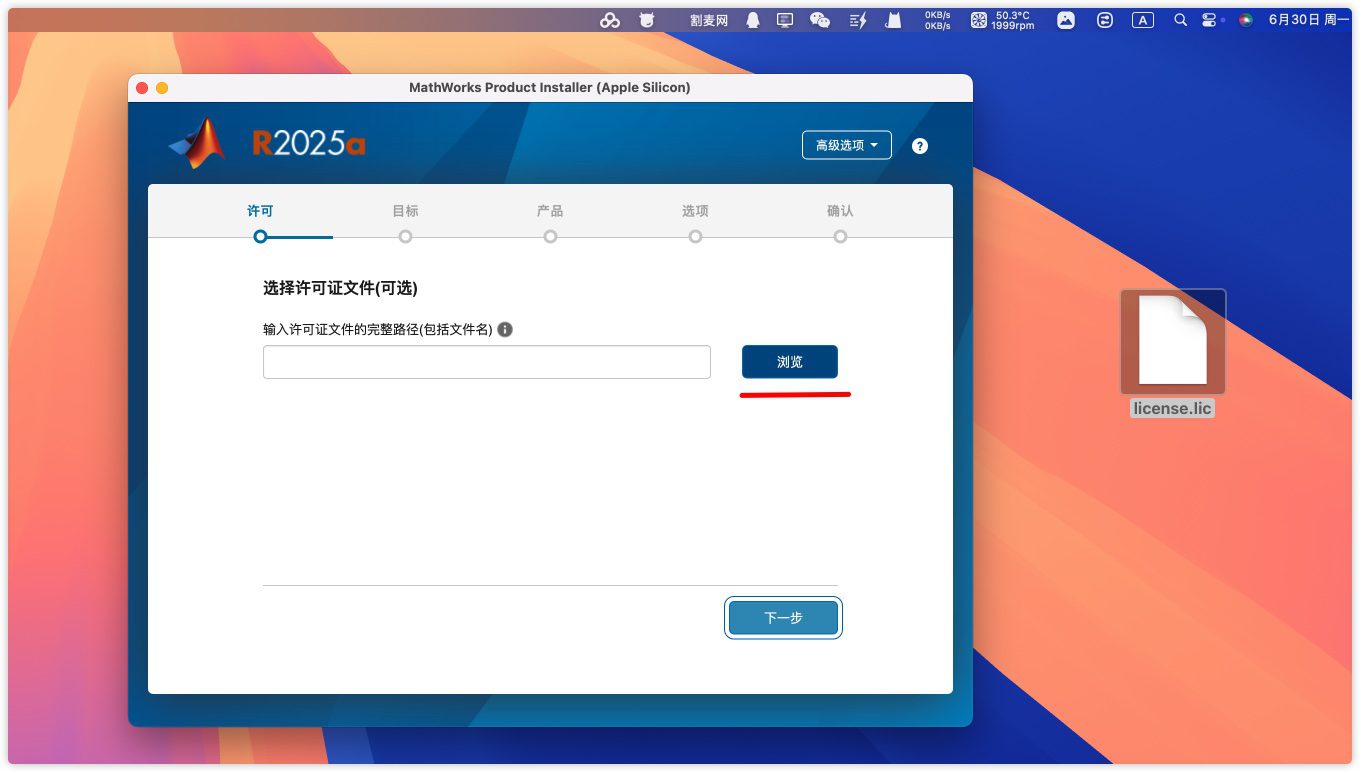Click the info icon beside license path label
This screenshot has width=1360, height=772.
[x=505, y=329]
